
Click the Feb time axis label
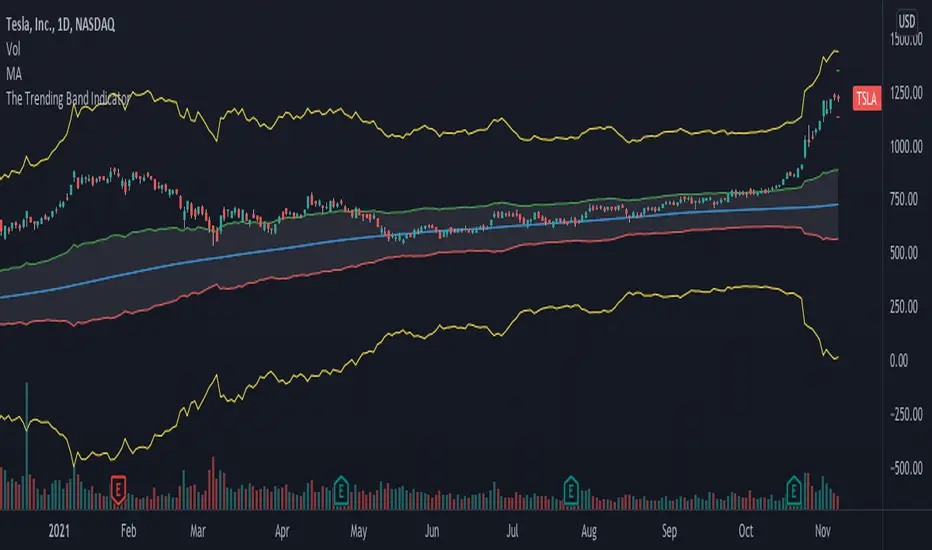[x=128, y=531]
